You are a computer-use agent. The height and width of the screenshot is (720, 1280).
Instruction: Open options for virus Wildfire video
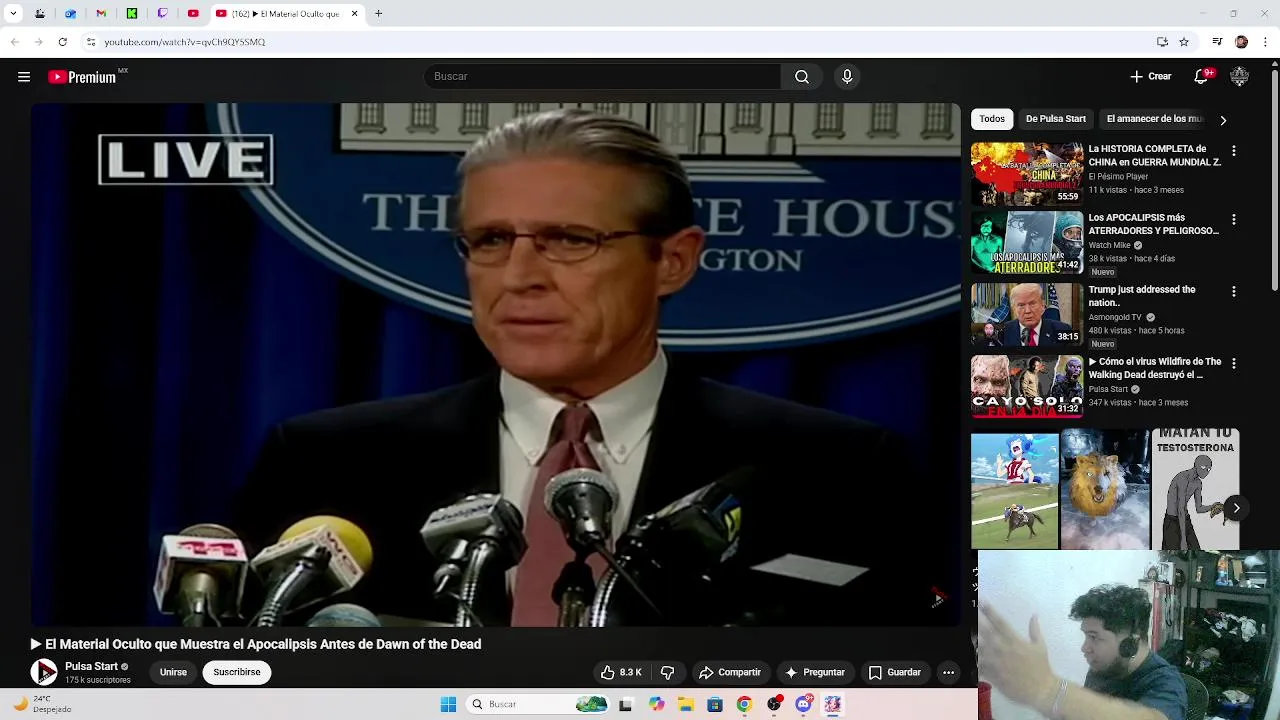pos(1233,363)
